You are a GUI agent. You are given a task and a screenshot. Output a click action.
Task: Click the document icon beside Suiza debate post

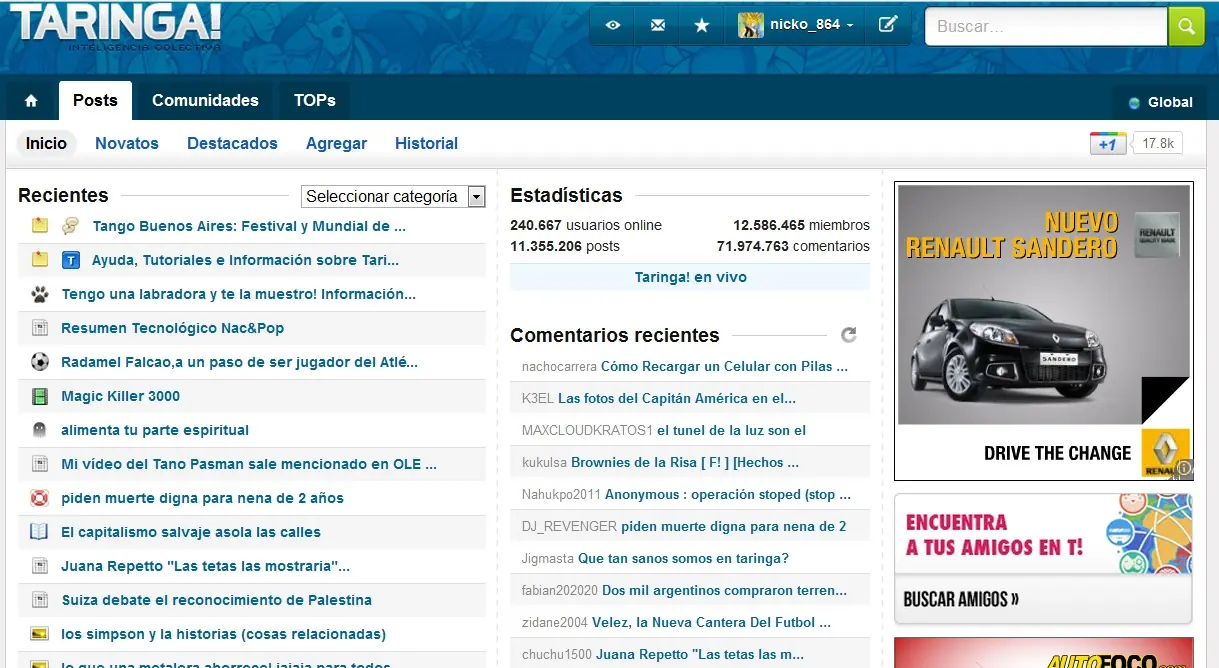pyautogui.click(x=40, y=600)
